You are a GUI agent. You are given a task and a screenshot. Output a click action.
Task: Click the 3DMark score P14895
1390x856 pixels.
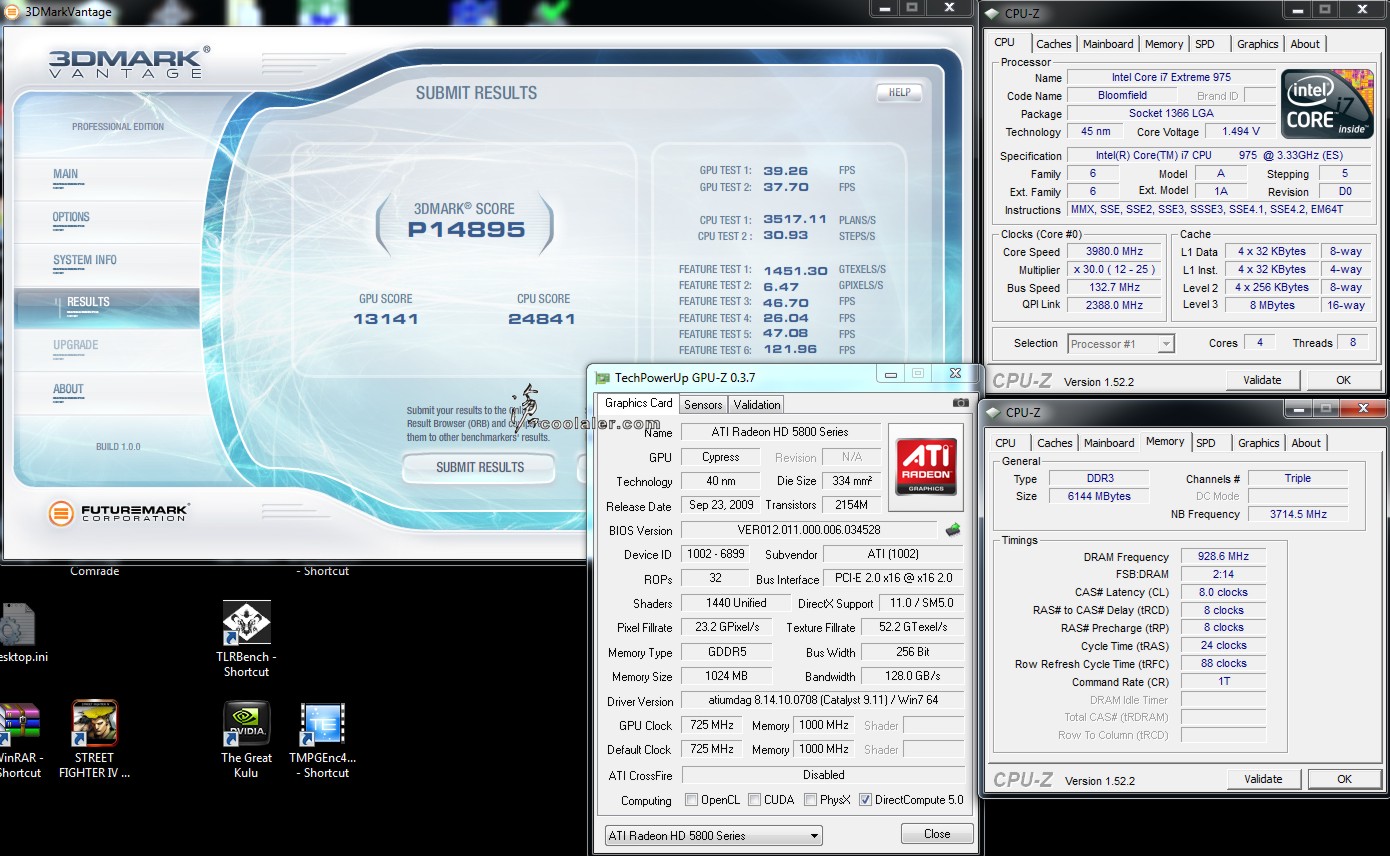(466, 229)
